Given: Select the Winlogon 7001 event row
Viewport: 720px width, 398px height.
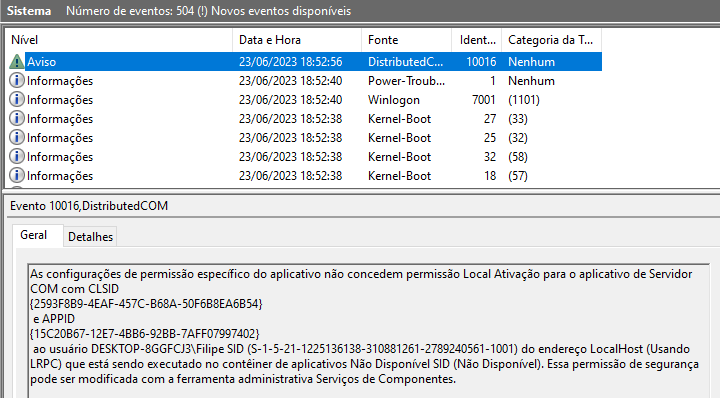Looking at the screenshot, I should point(303,100).
